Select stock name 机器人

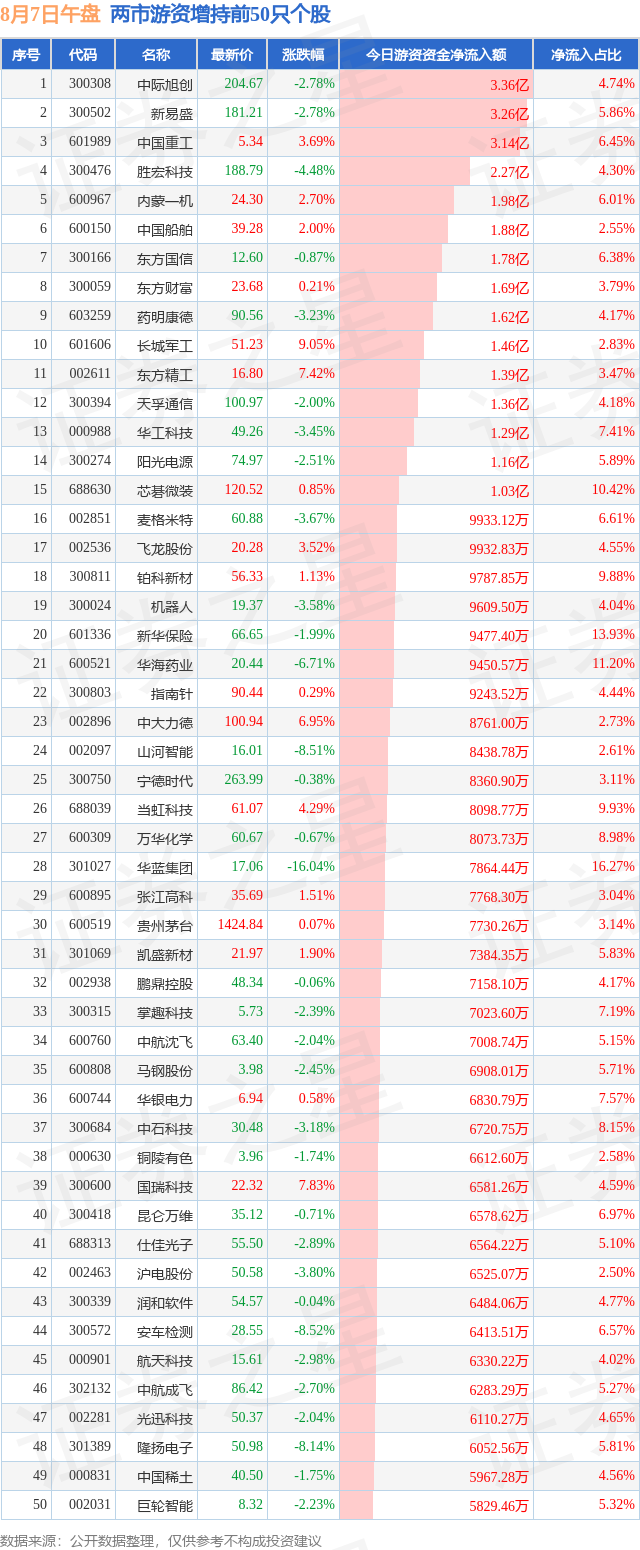pyautogui.click(x=172, y=607)
